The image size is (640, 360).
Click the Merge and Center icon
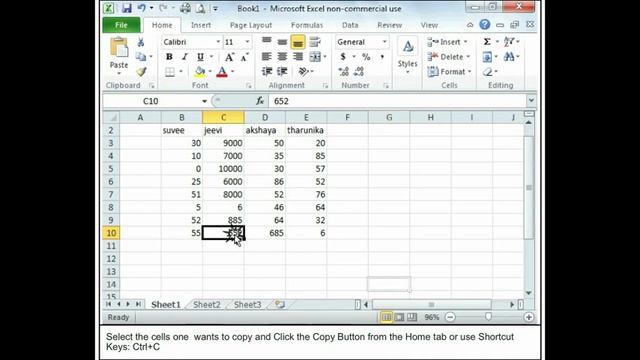click(315, 57)
